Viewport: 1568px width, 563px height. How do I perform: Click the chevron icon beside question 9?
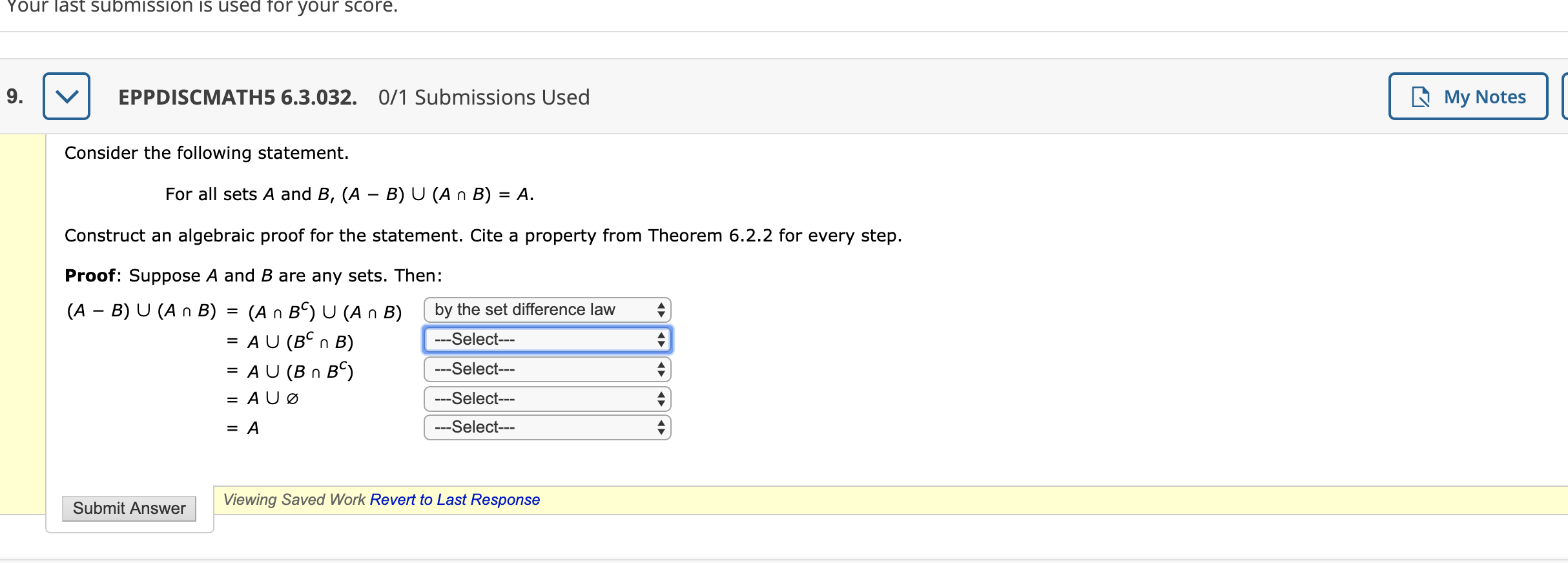click(66, 96)
